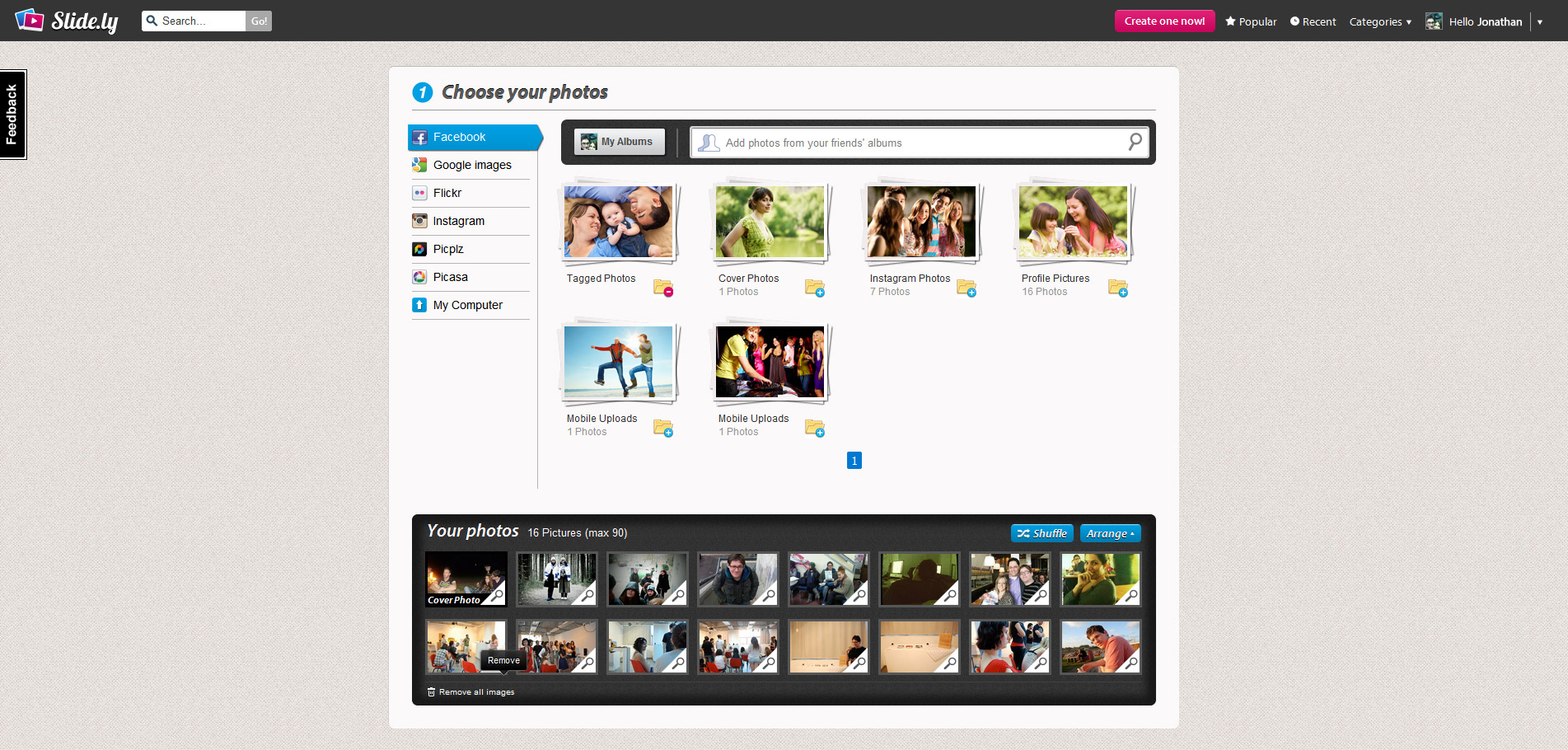Shuffle the selected photos
The height and width of the screenshot is (750, 1568).
[1041, 533]
